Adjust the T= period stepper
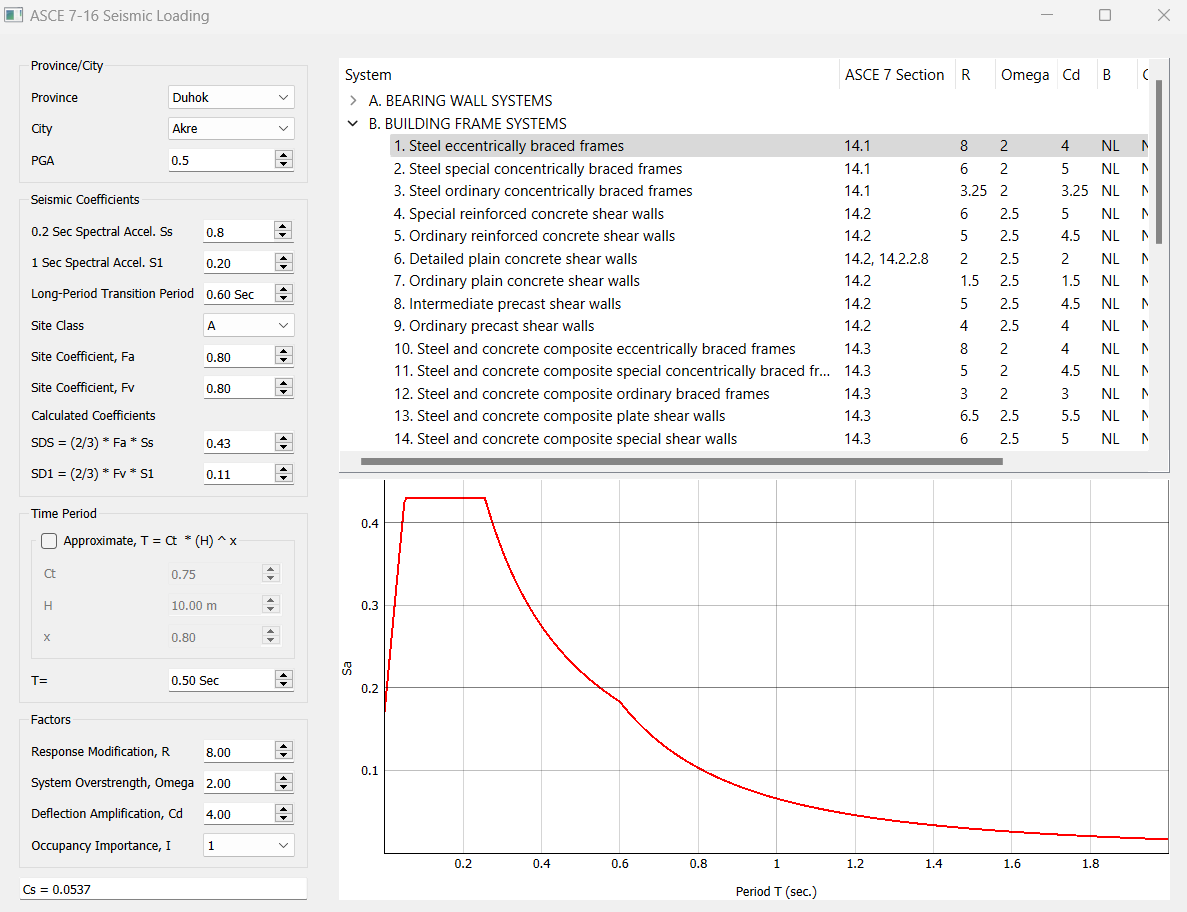Image resolution: width=1187 pixels, height=912 pixels. click(284, 680)
